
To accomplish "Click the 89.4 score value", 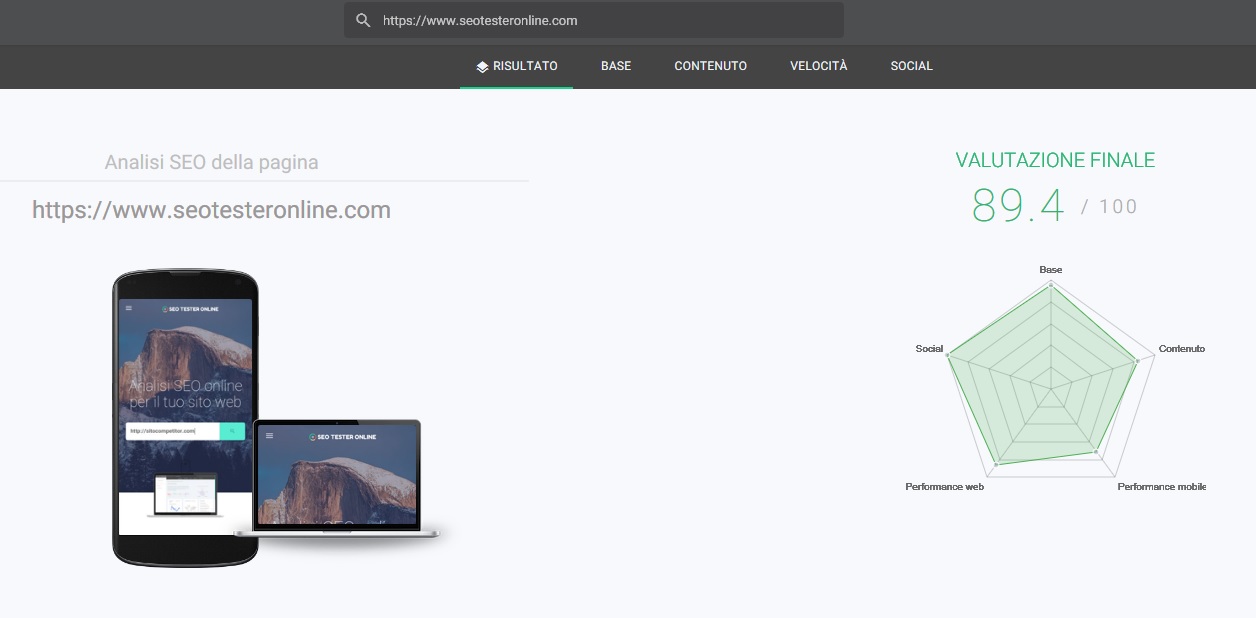I will pyautogui.click(x=1018, y=206).
